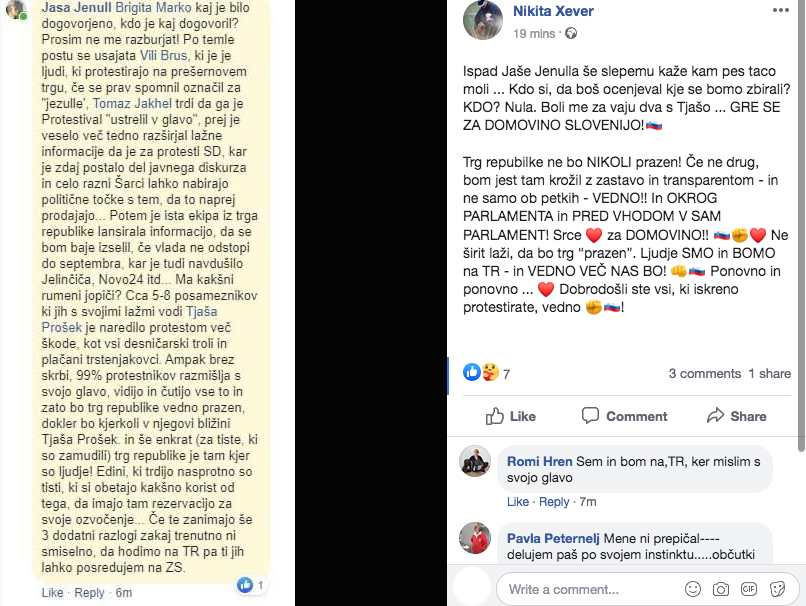Attach a photo using camera icon
Image resolution: width=806 pixels, height=606 pixels.
coord(721,589)
